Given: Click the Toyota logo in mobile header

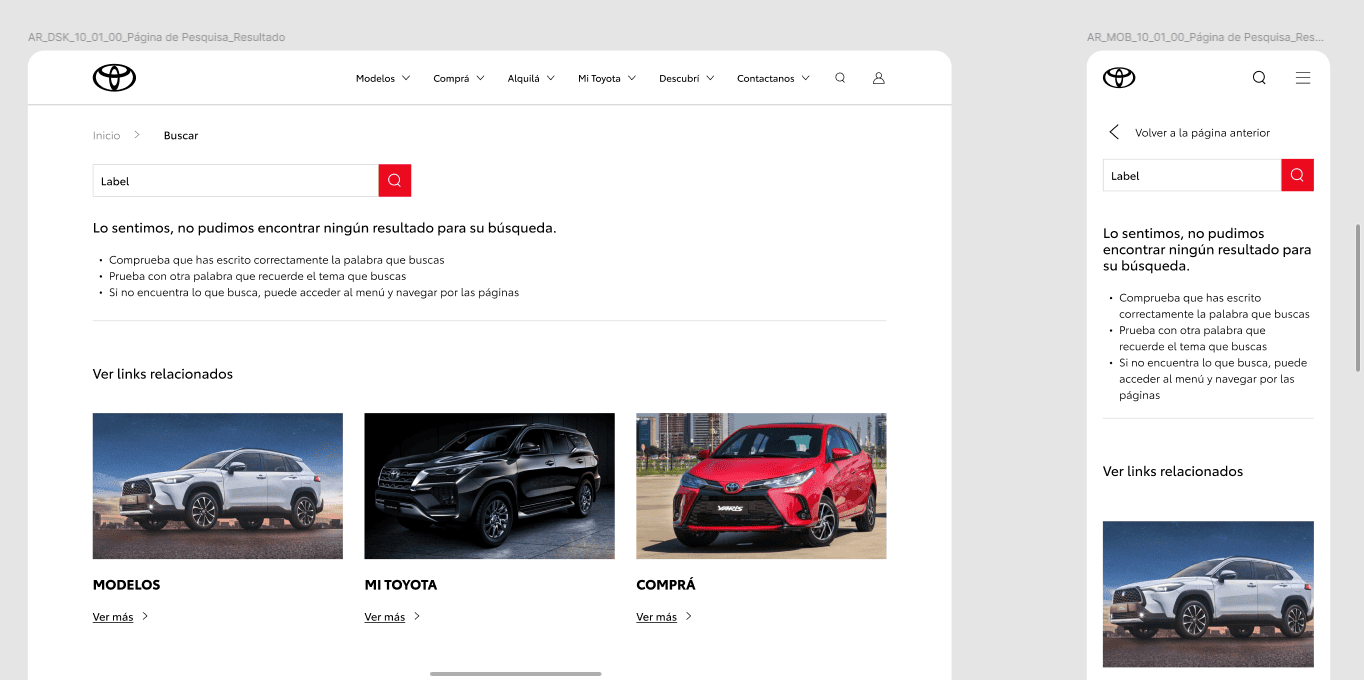Looking at the screenshot, I should click(1119, 78).
